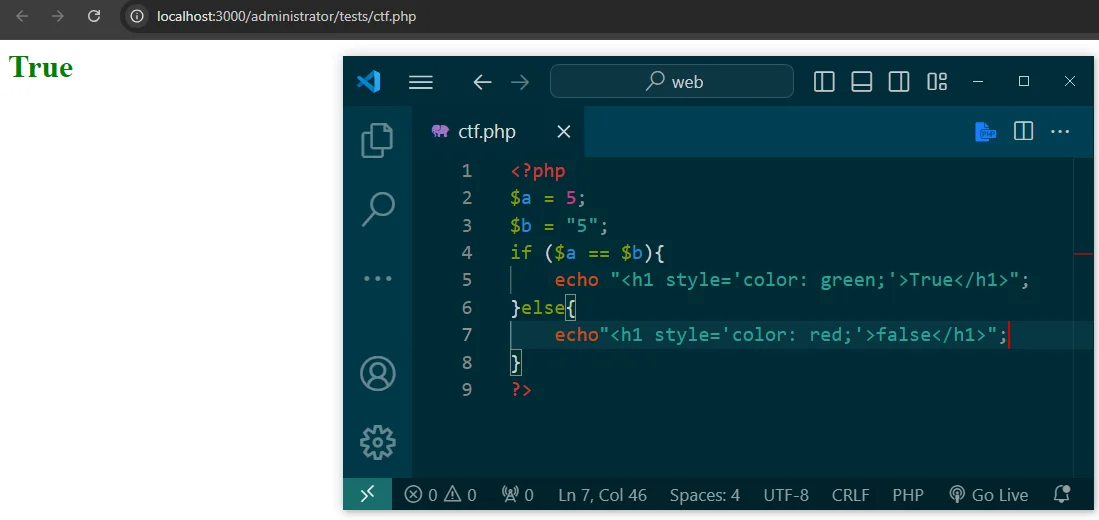Place cursor on <?php opening tag

(538, 171)
